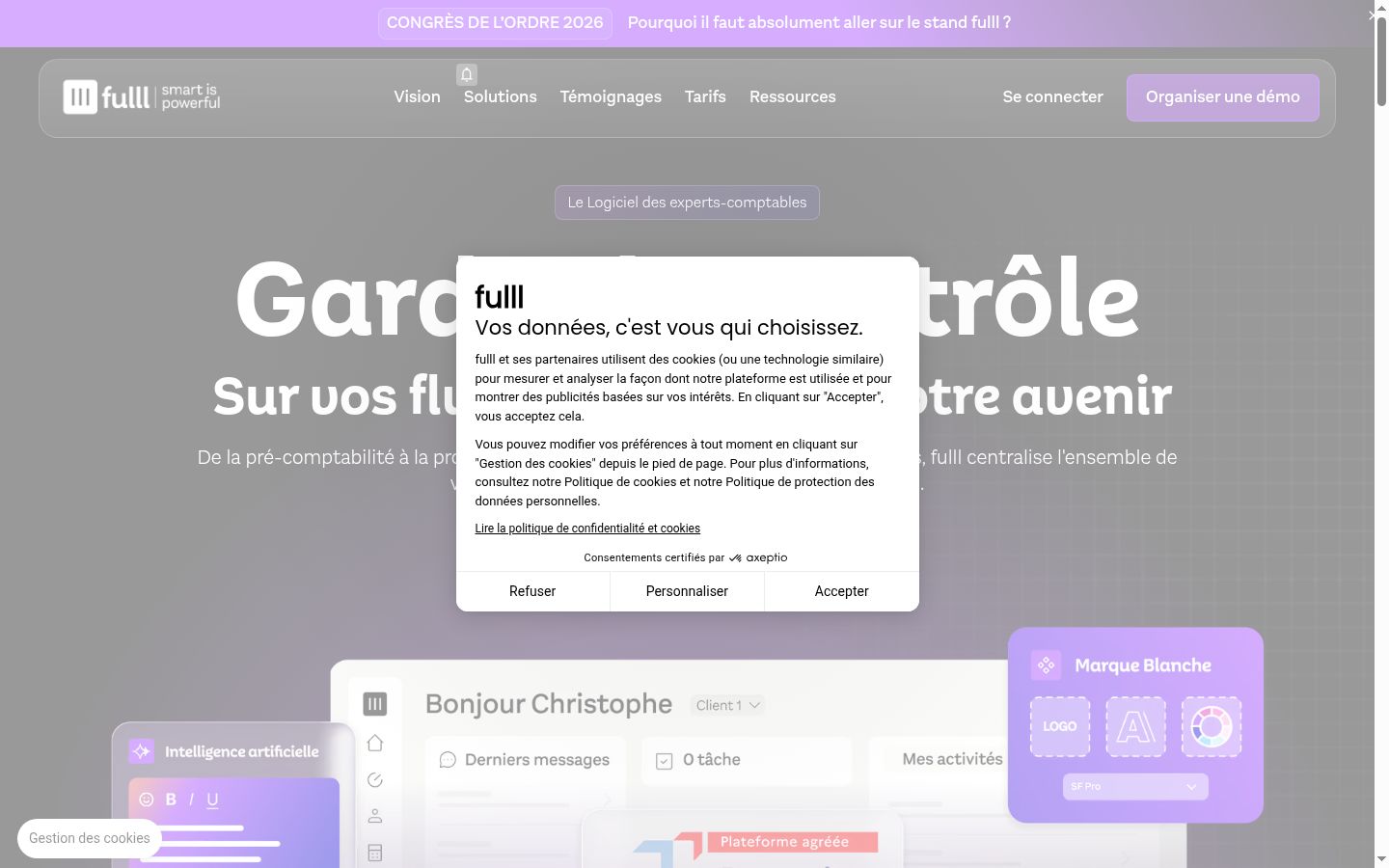Image resolution: width=1389 pixels, height=868 pixels.
Task: Click the home icon in the dashboard sidebar
Action: pos(375,743)
